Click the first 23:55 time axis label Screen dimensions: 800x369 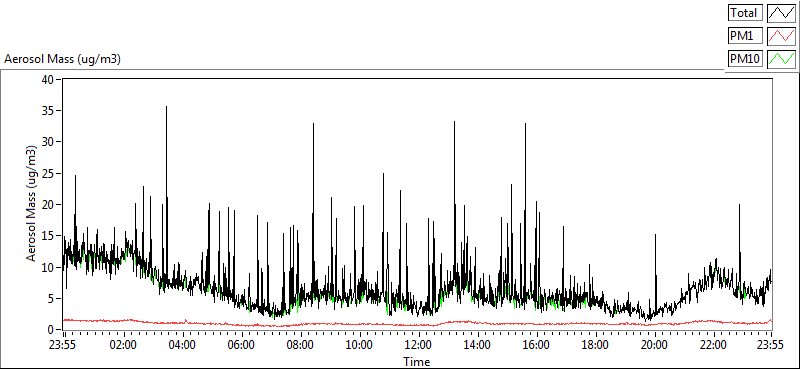pos(62,344)
